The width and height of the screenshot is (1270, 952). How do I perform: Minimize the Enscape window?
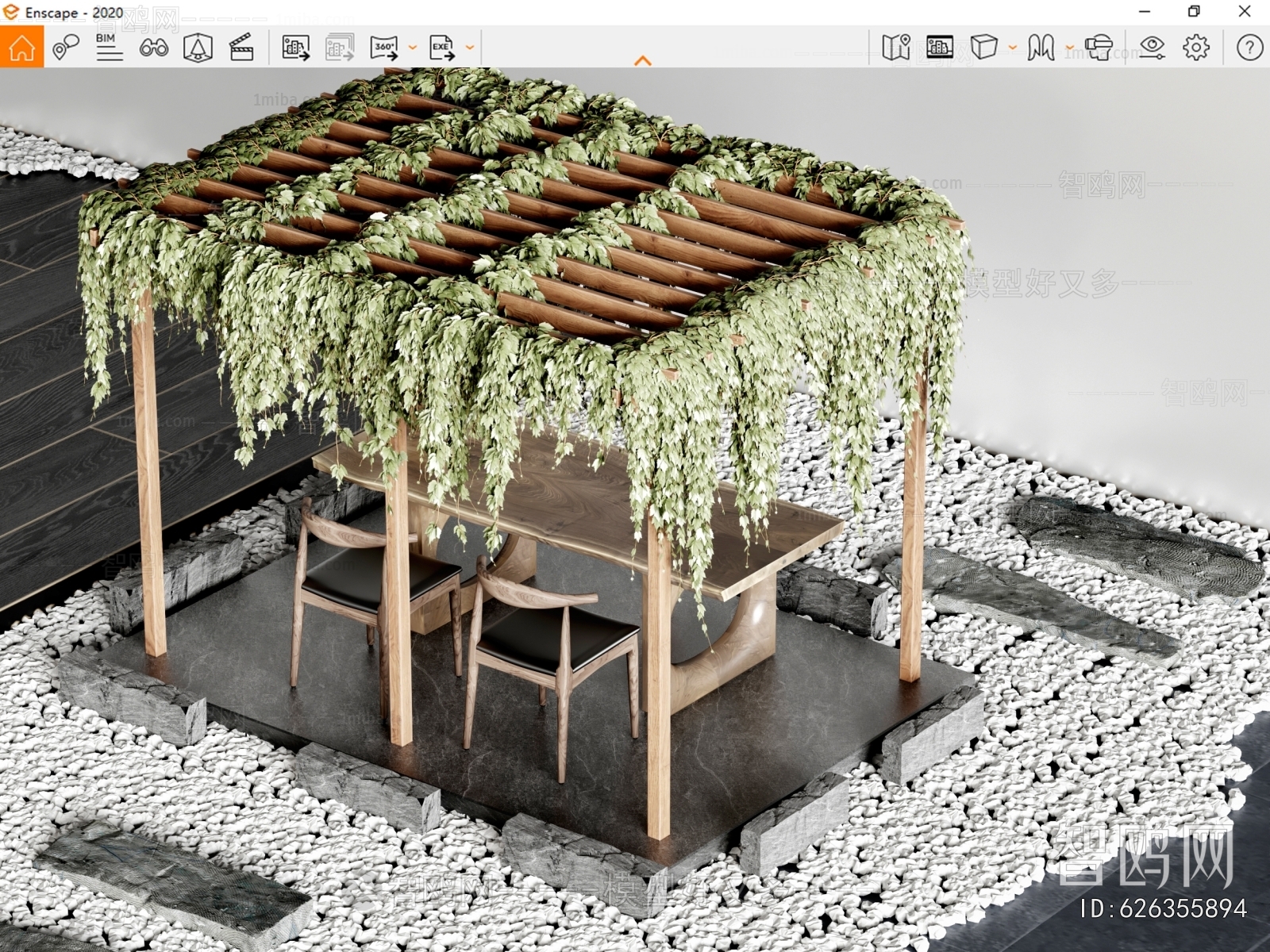pyautogui.click(x=1145, y=12)
